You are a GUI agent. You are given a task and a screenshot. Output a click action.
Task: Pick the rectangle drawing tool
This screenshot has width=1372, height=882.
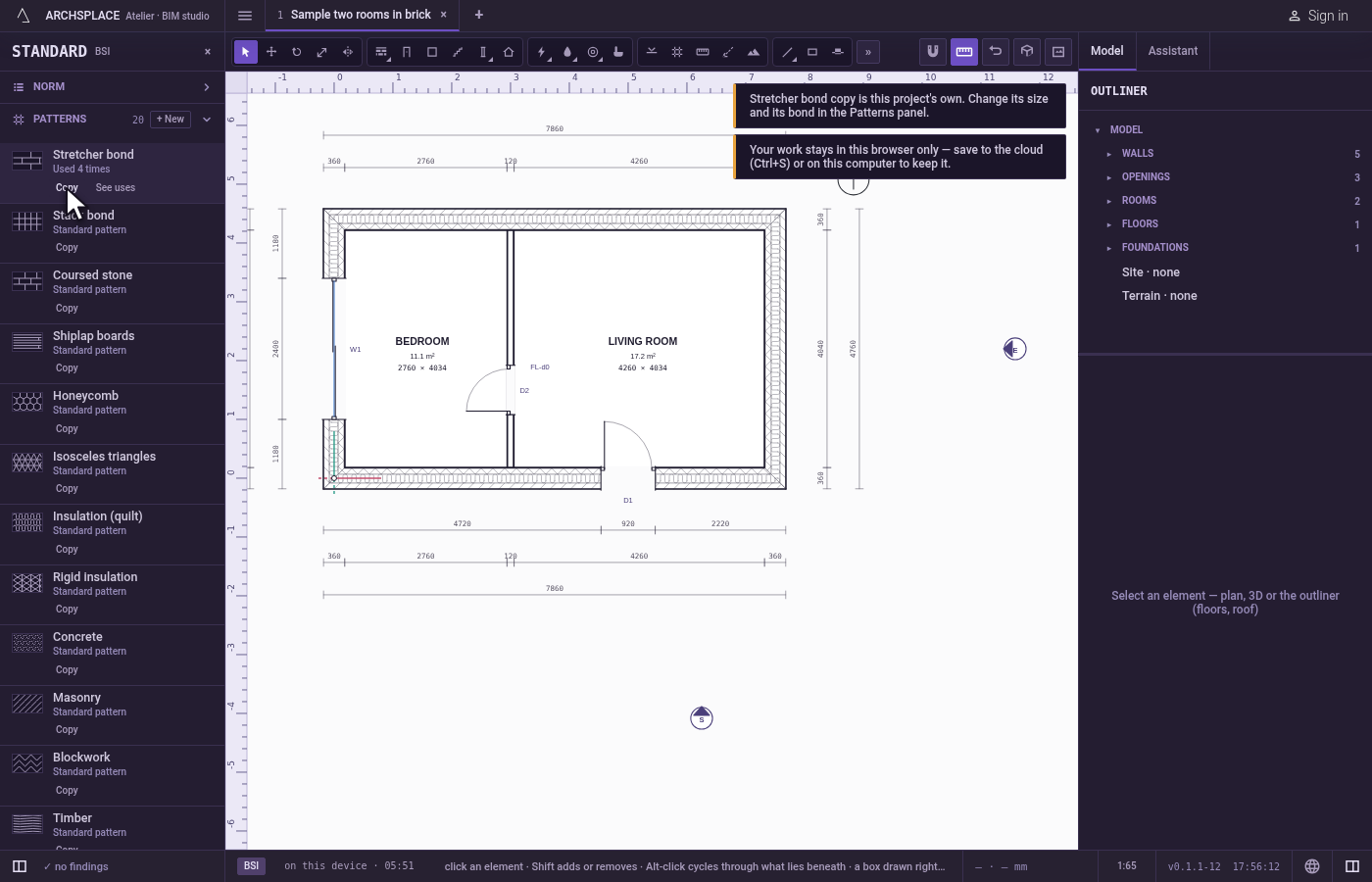tap(812, 52)
